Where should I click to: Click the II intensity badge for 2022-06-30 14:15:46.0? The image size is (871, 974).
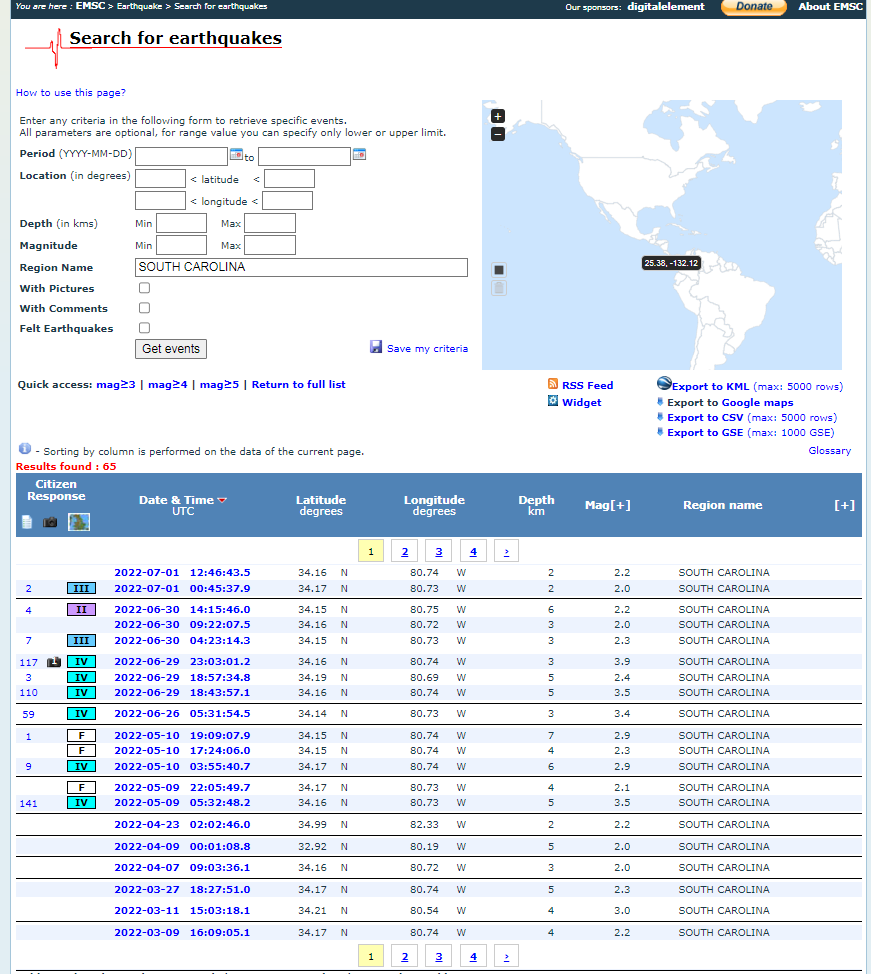pyautogui.click(x=81, y=609)
